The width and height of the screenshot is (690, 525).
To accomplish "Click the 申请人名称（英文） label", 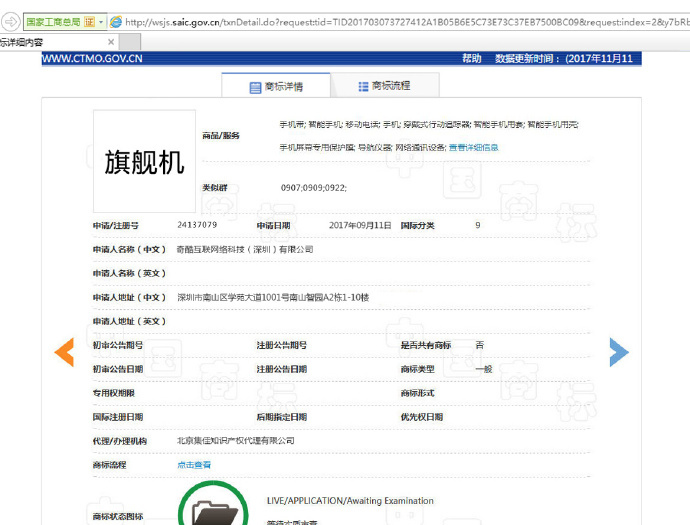I will (129, 273).
